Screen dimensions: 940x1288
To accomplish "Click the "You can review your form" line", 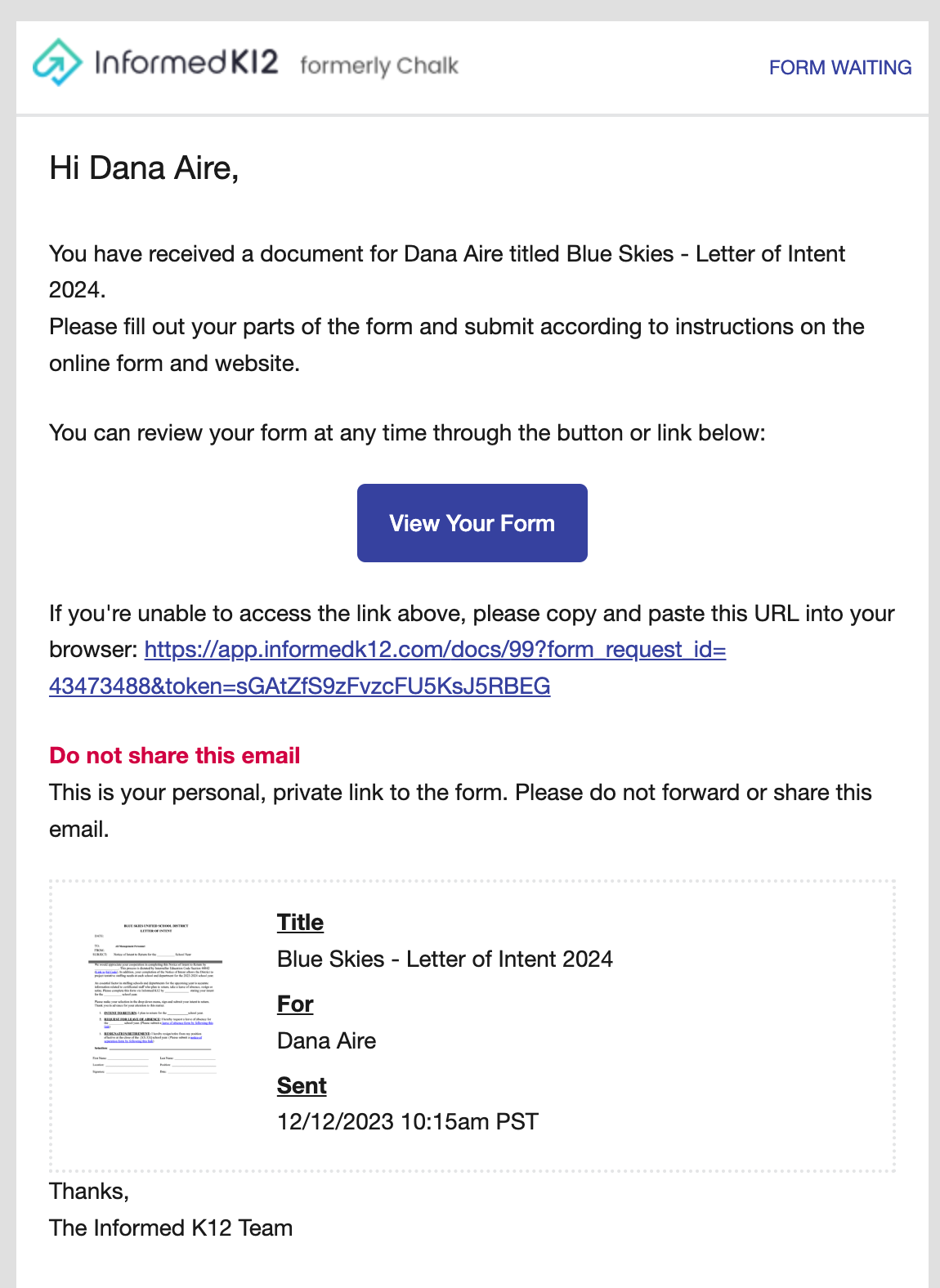I will 407,433.
